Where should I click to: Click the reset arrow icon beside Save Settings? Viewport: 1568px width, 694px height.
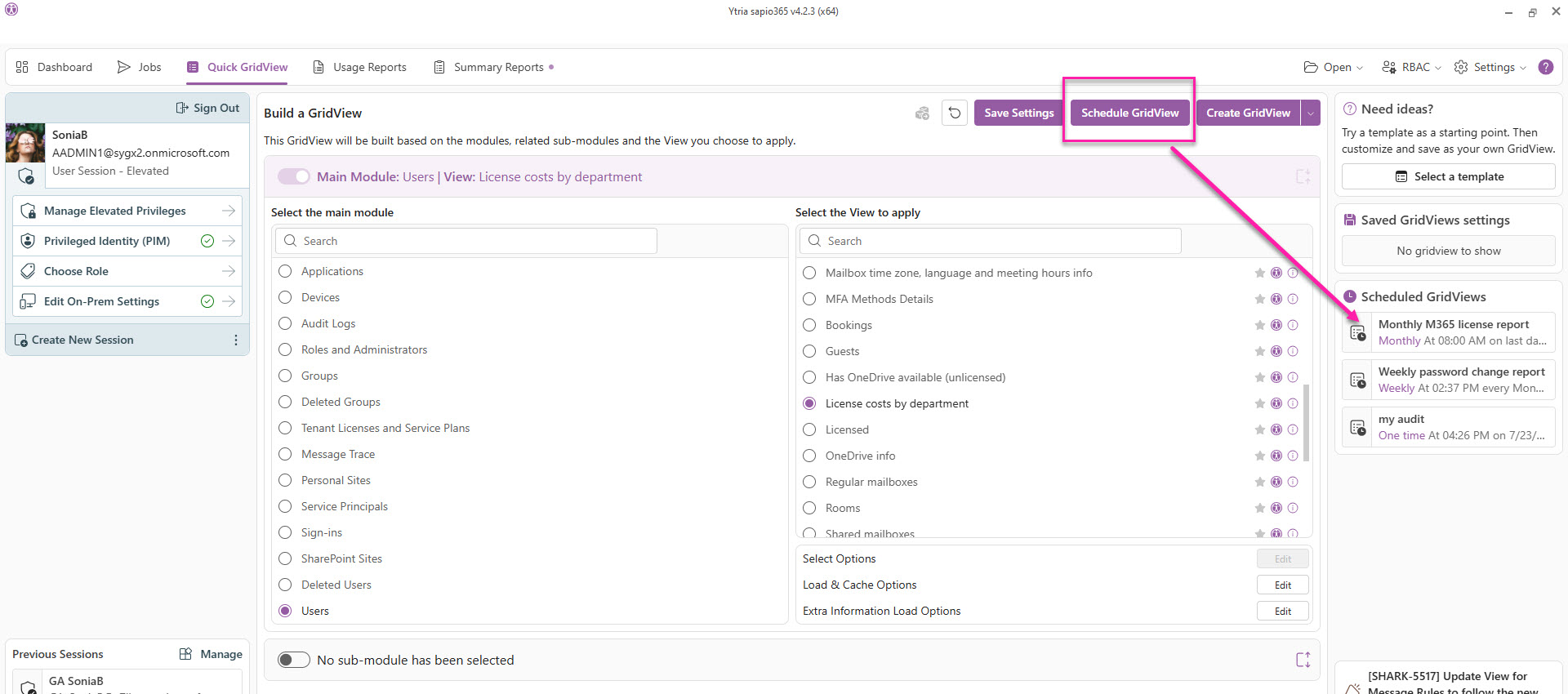955,113
